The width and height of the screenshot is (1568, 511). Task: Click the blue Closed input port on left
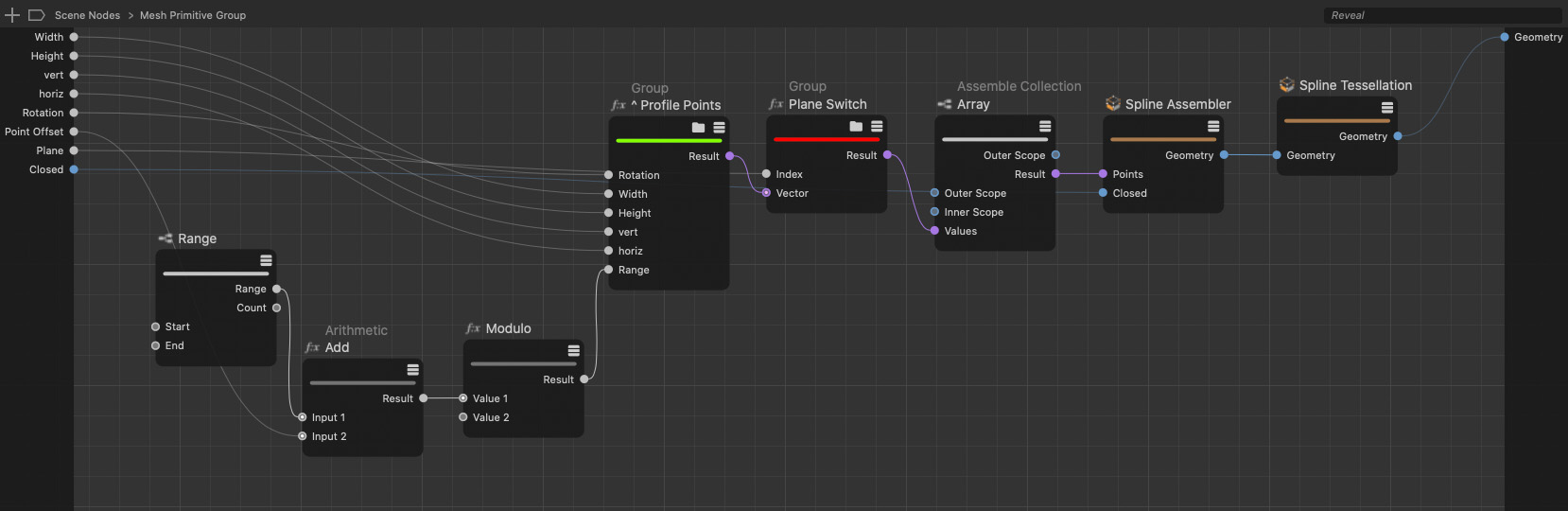74,169
